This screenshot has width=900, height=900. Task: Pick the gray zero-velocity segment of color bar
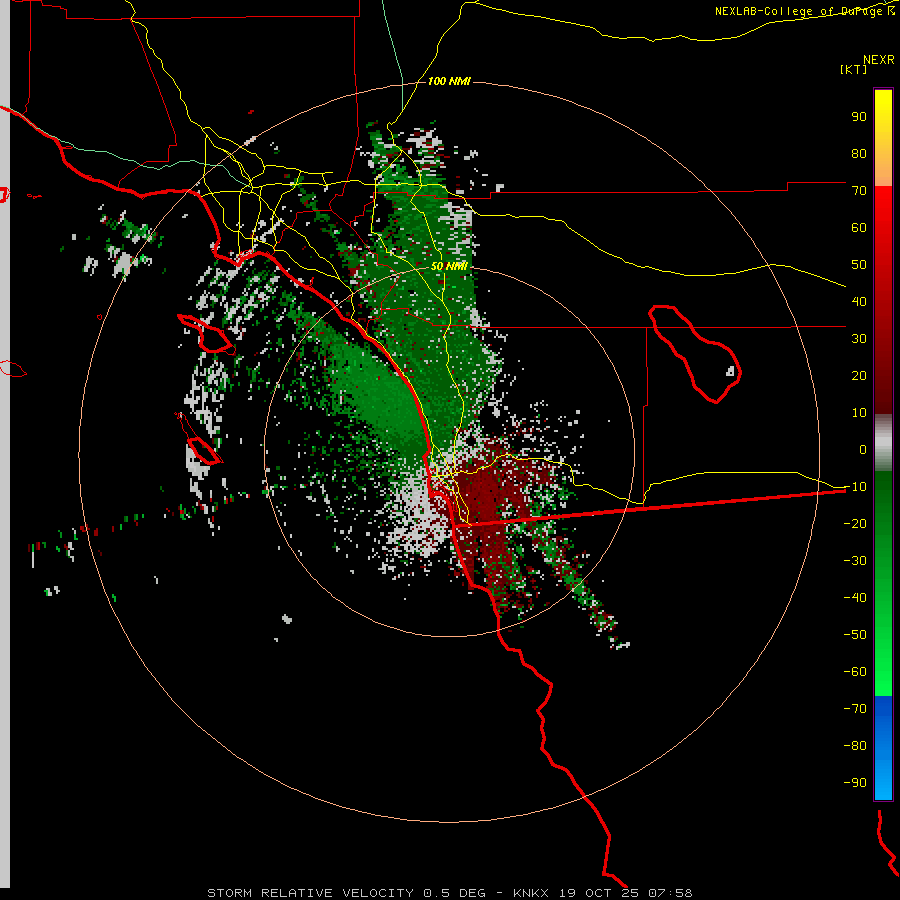pos(883,443)
